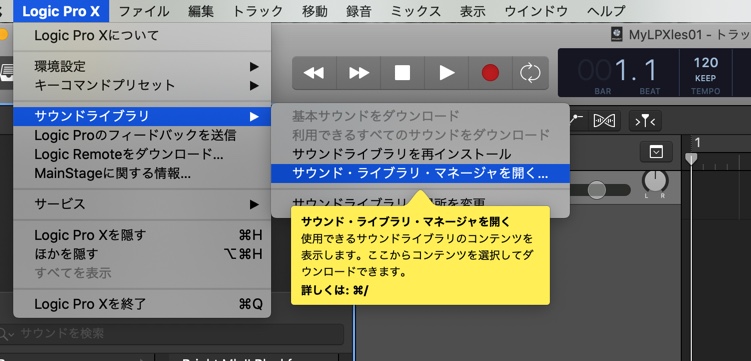Viewport: 751px width, 361px height.
Task: Start recording with the red Record button
Action: 490,73
